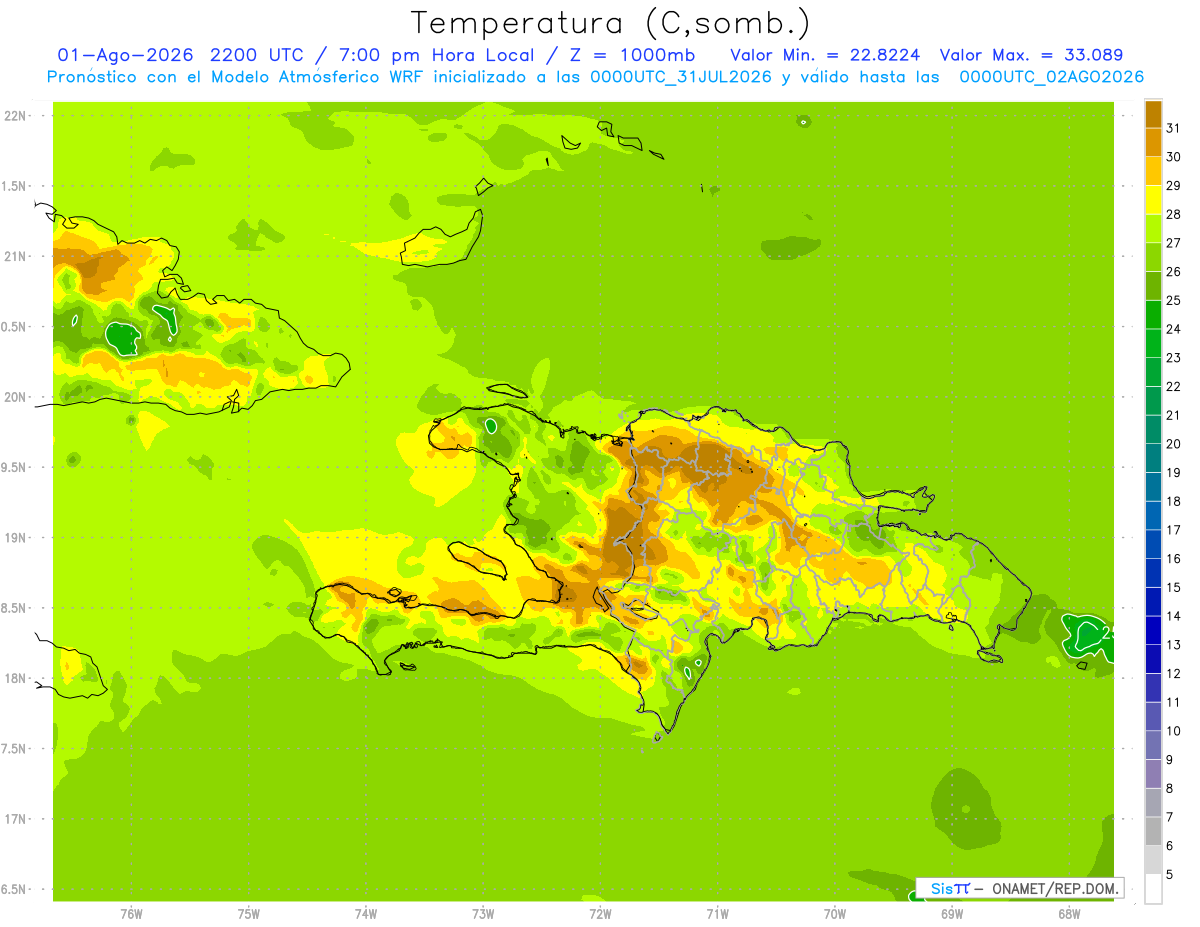The height and width of the screenshot is (927, 1200).
Task: Click the Valor Min. = 22.8224 text
Action: point(826,55)
